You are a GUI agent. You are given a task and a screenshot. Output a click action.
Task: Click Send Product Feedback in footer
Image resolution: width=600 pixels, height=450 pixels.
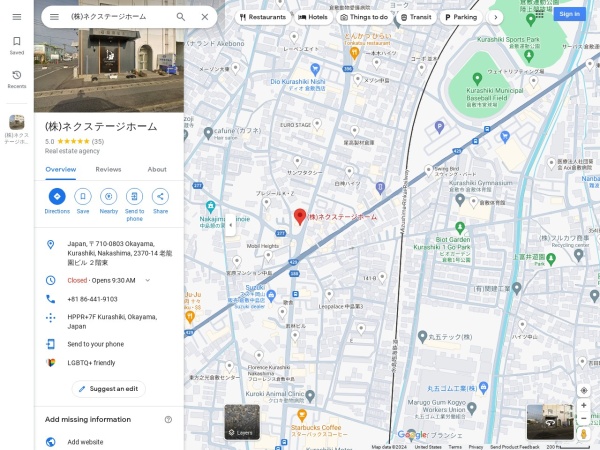pyautogui.click(x=515, y=447)
